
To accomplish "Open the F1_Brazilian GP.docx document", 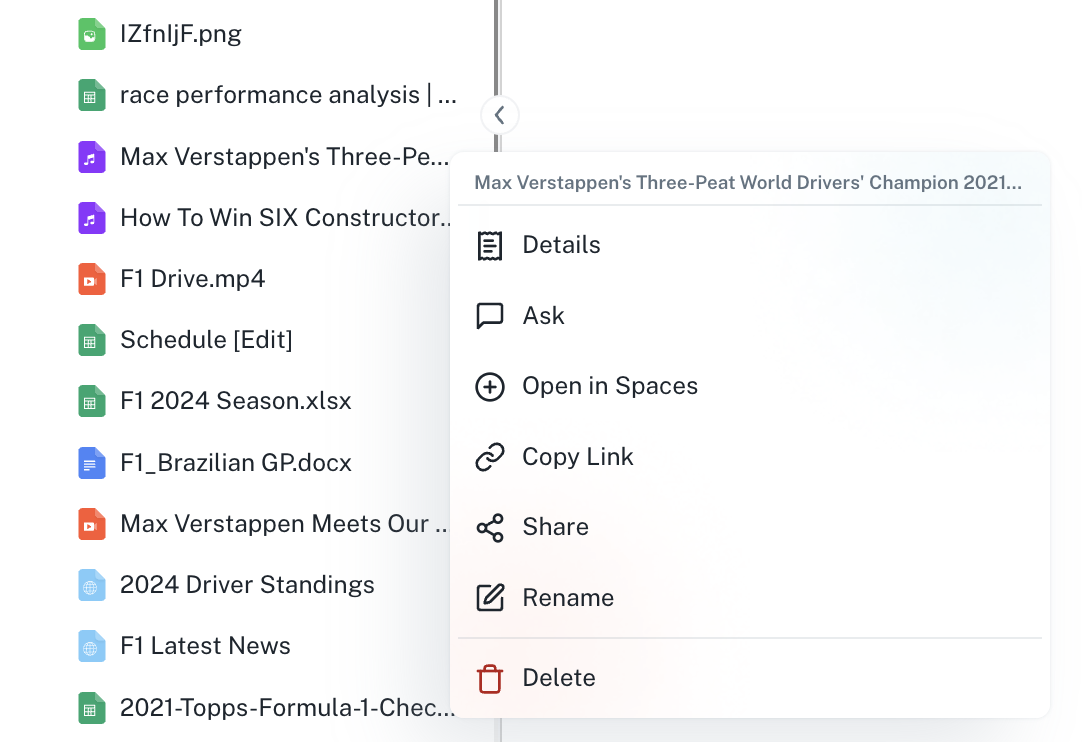I will click(235, 462).
